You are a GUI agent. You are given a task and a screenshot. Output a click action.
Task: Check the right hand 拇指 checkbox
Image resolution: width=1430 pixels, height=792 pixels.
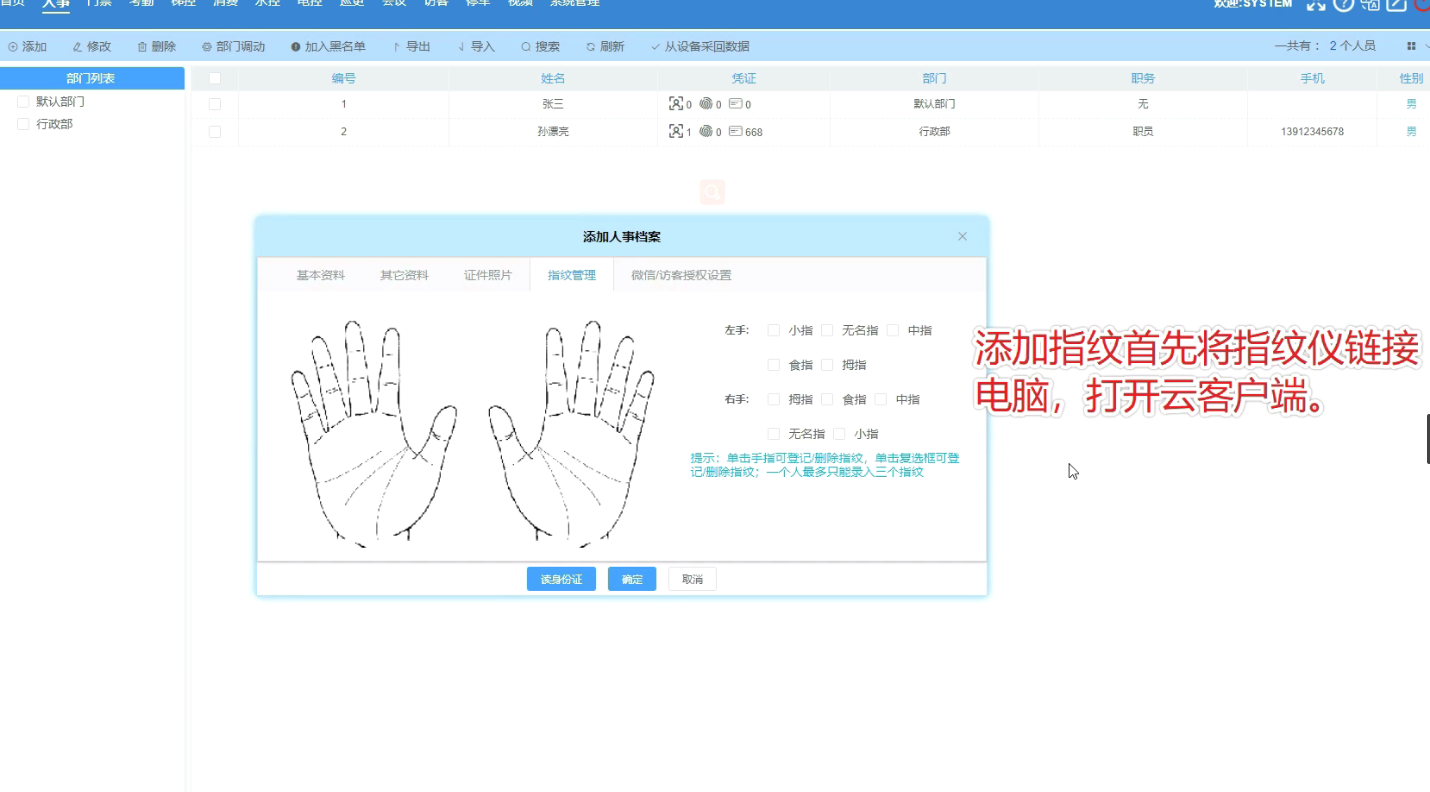[774, 399]
